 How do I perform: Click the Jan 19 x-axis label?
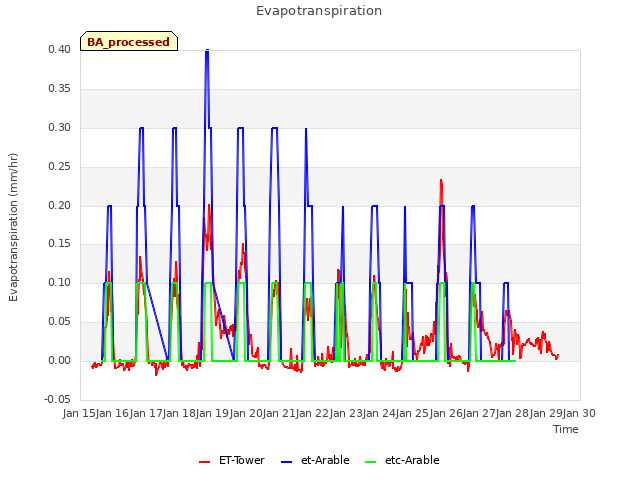213,413
